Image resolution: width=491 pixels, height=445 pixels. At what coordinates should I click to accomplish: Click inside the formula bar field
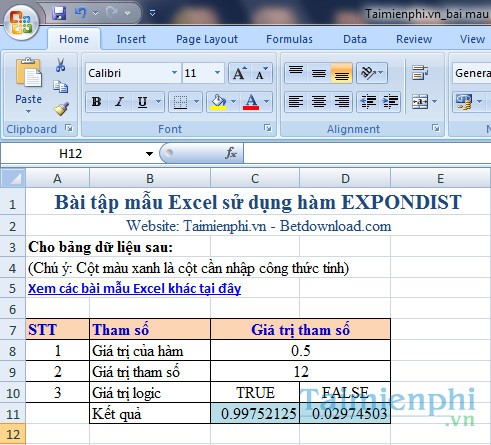[x=367, y=153]
